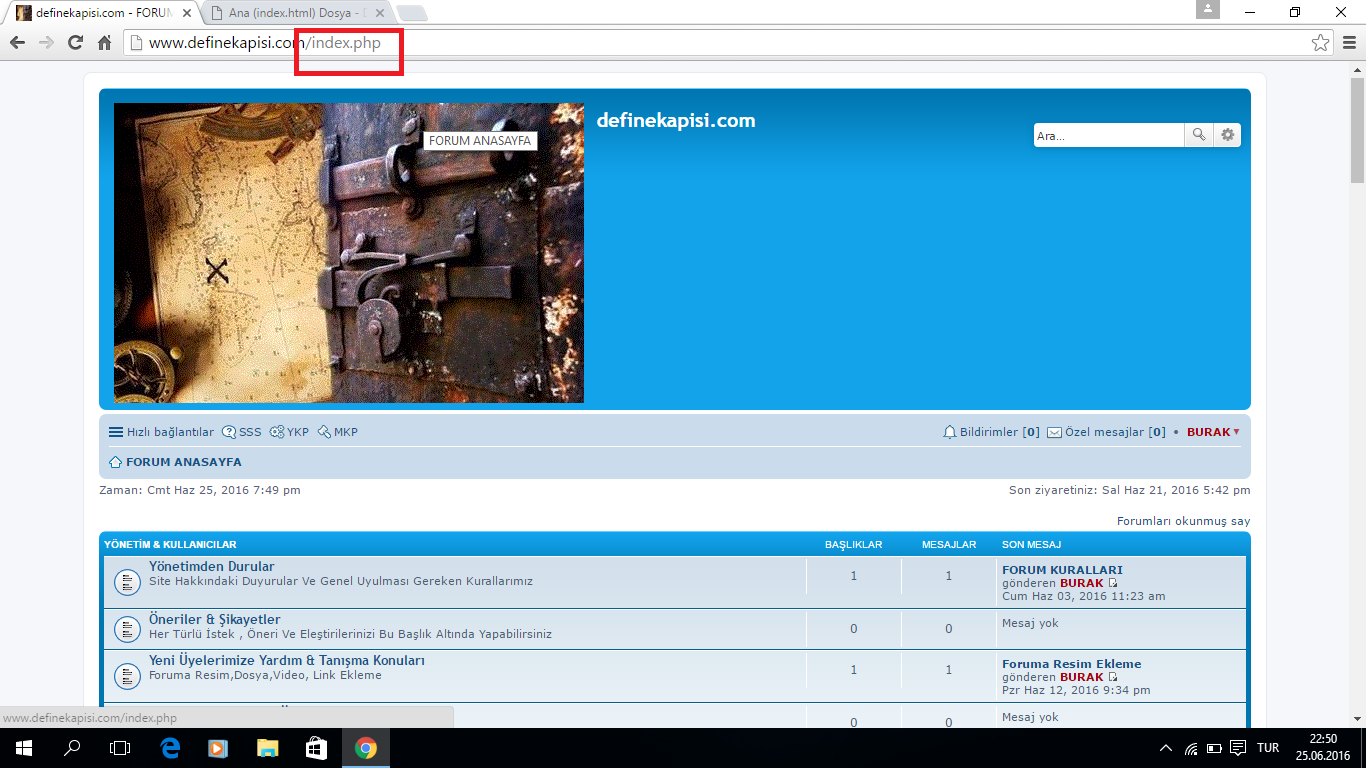The height and width of the screenshot is (768, 1366).
Task: Expand the BURAK user menu
Action: click(x=1213, y=432)
